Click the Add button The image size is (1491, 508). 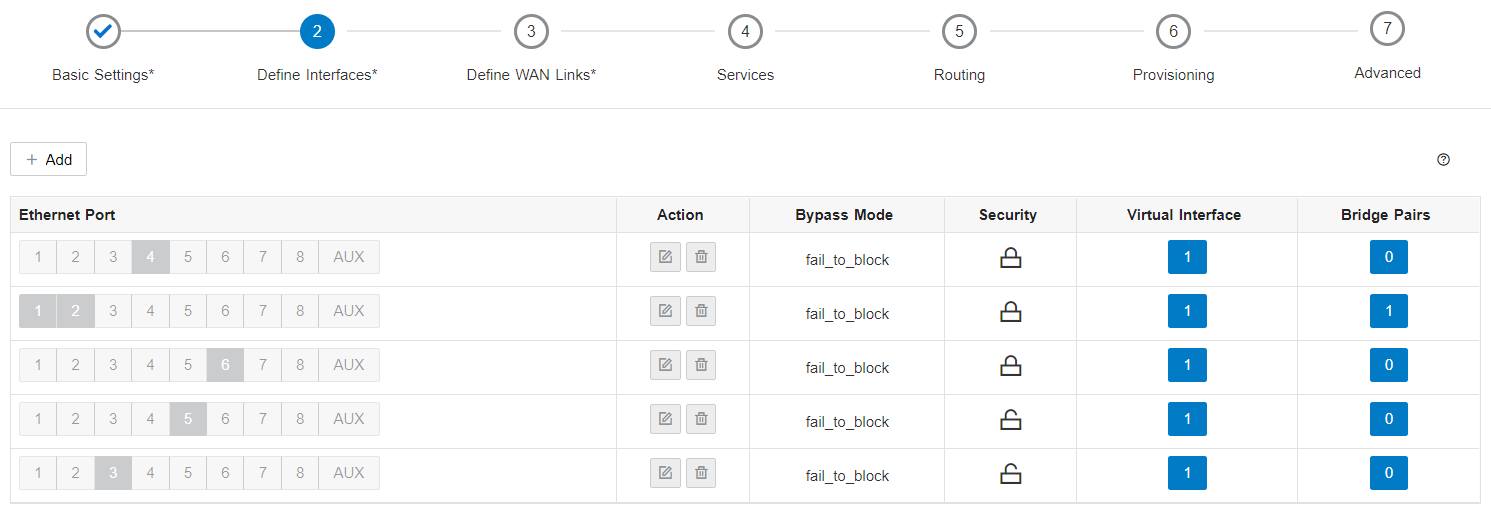pos(49,160)
